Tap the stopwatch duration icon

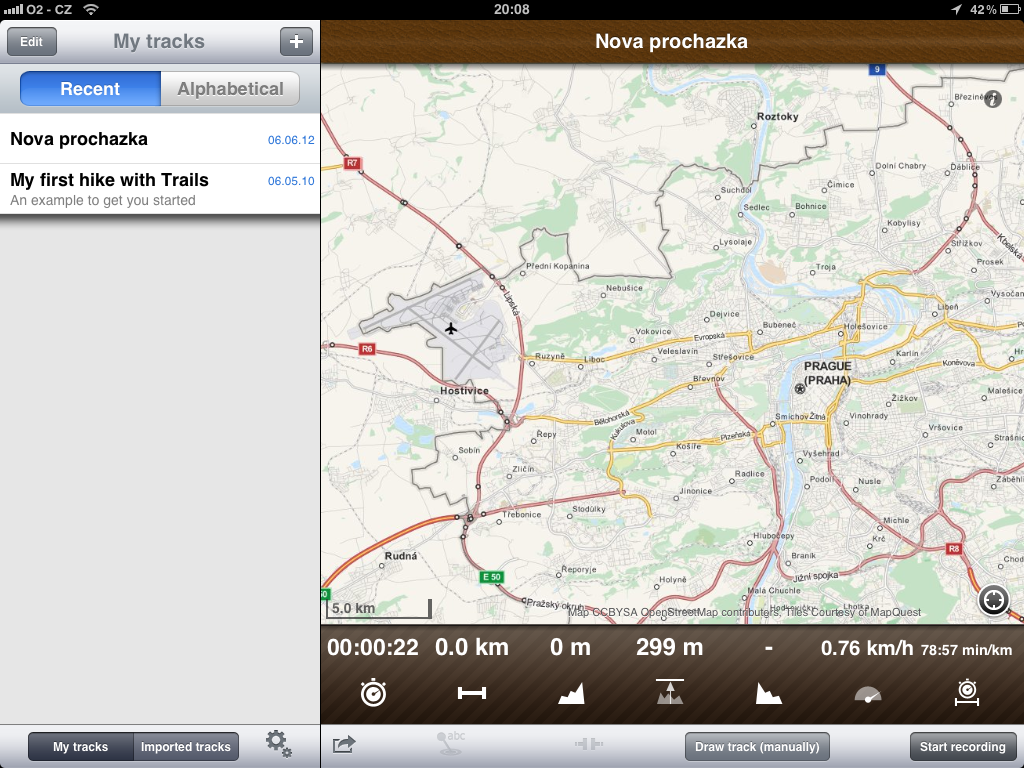click(x=374, y=692)
